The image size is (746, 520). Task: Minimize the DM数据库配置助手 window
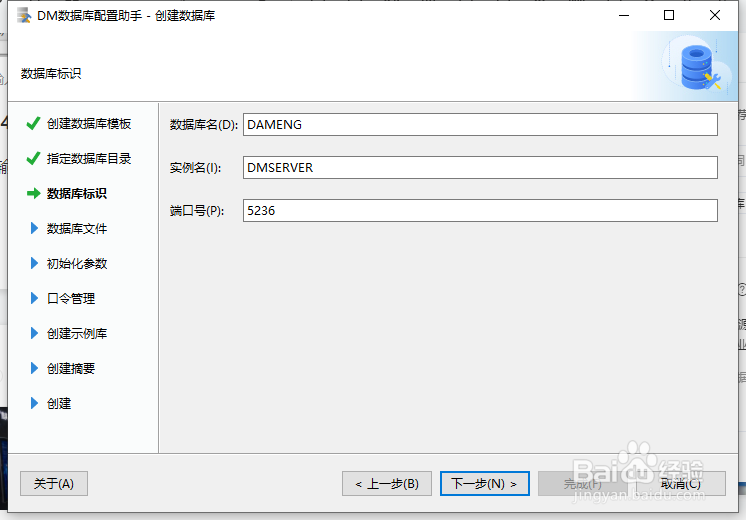tap(624, 16)
